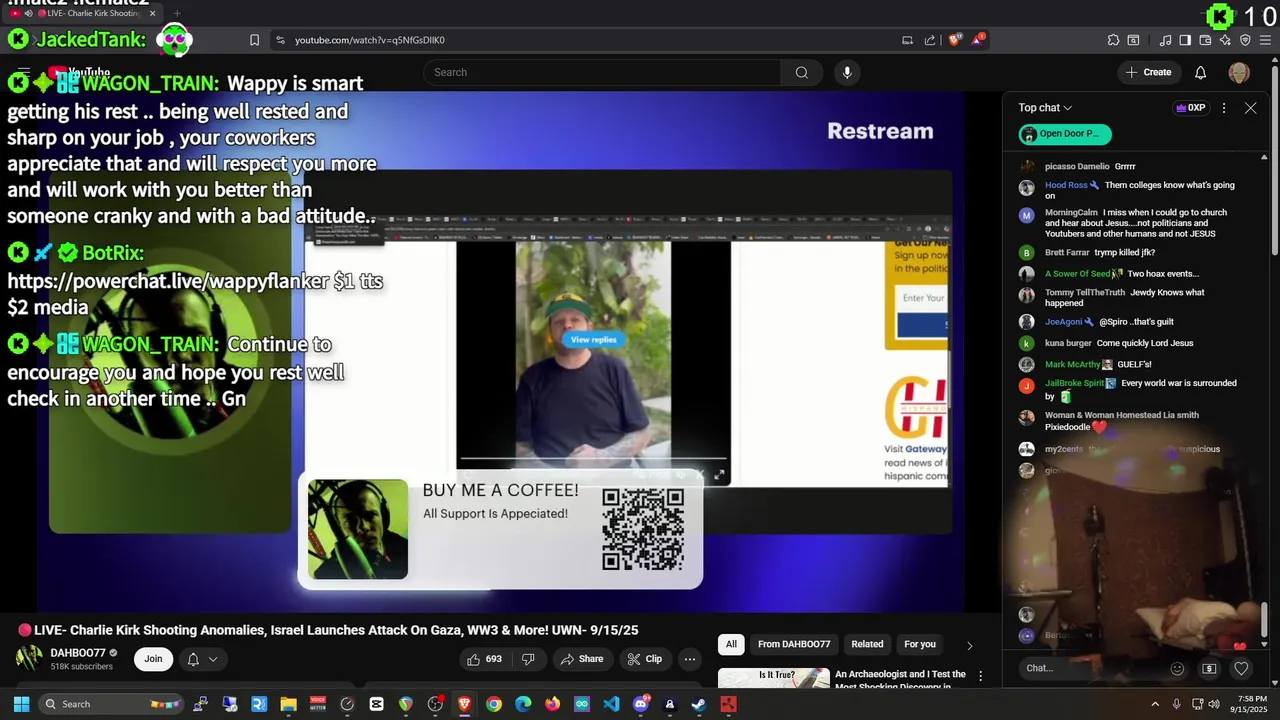Open Firefox from the taskbar
Image resolution: width=1280 pixels, height=720 pixels.
(x=553, y=704)
